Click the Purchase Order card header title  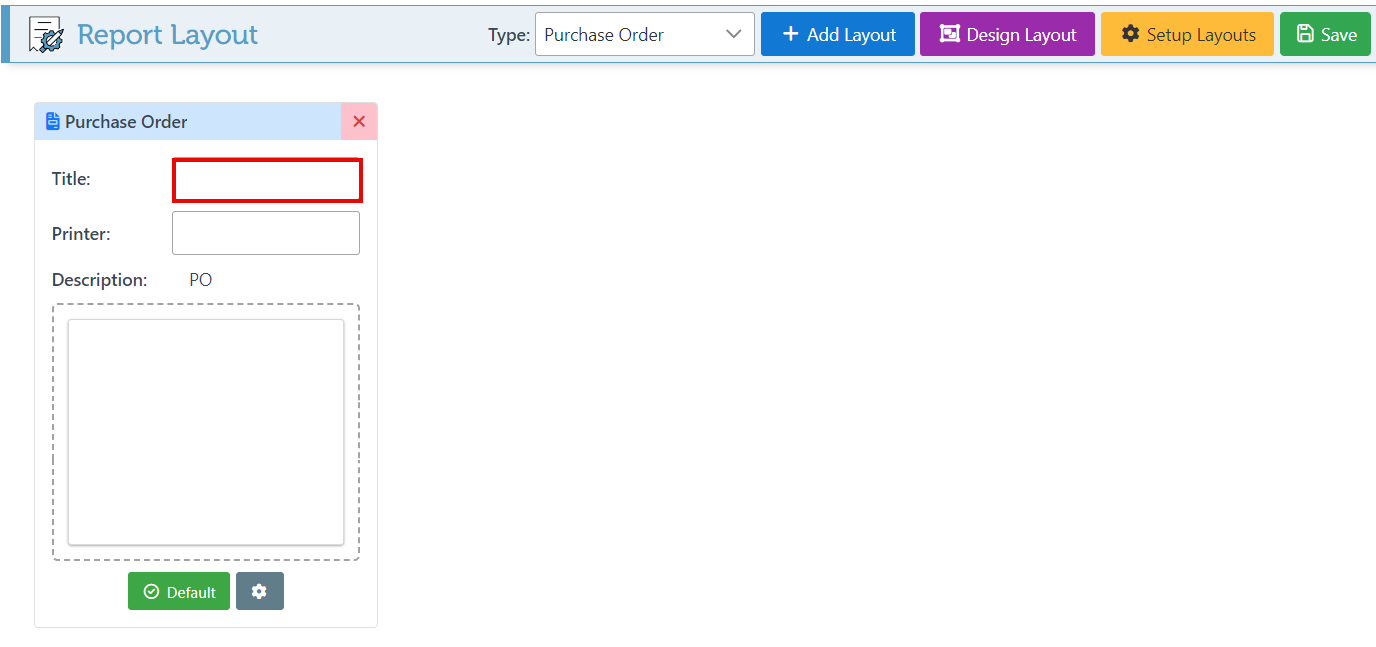(x=126, y=122)
